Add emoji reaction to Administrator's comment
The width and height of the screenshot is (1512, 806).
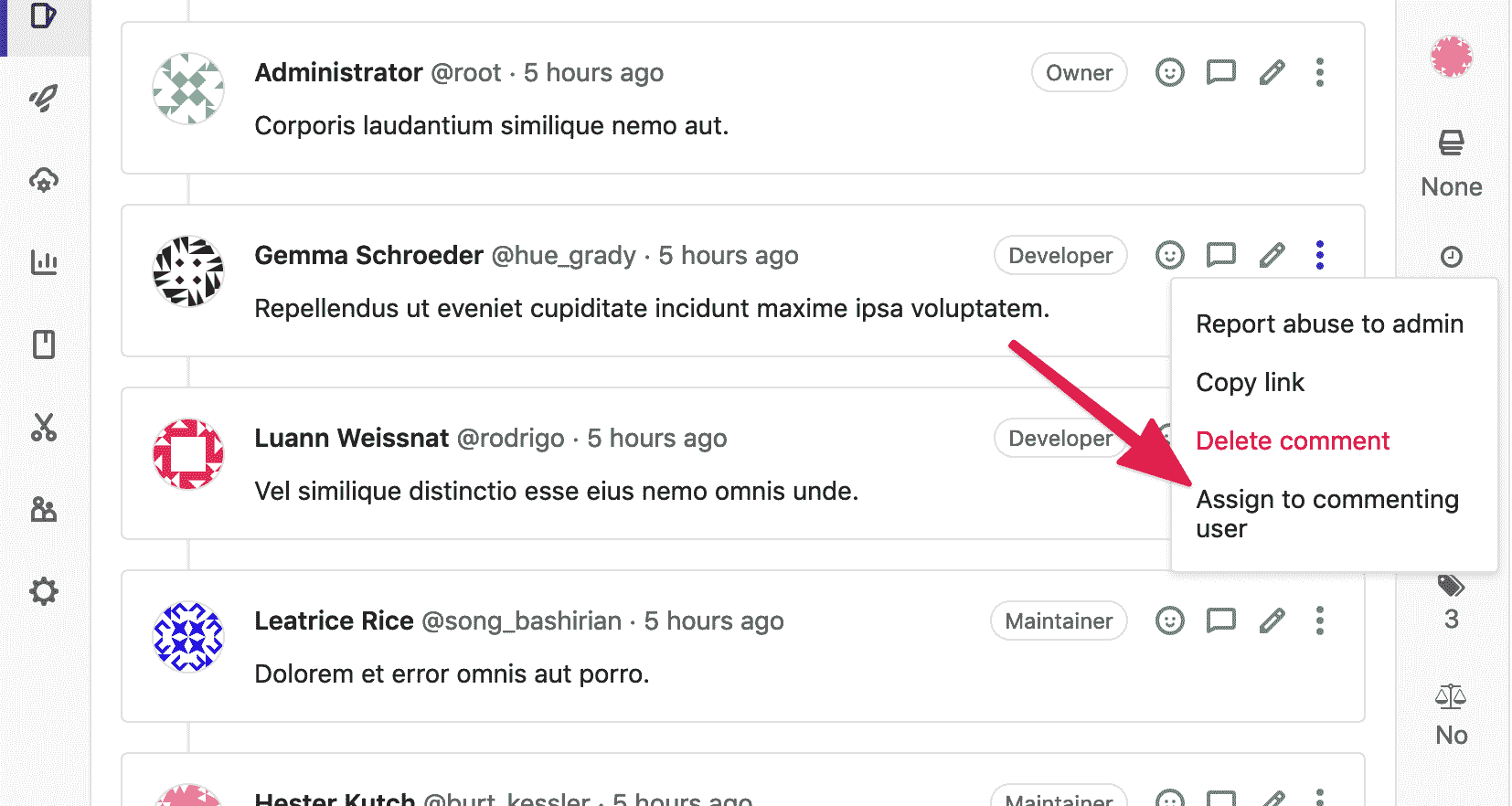point(1169,72)
